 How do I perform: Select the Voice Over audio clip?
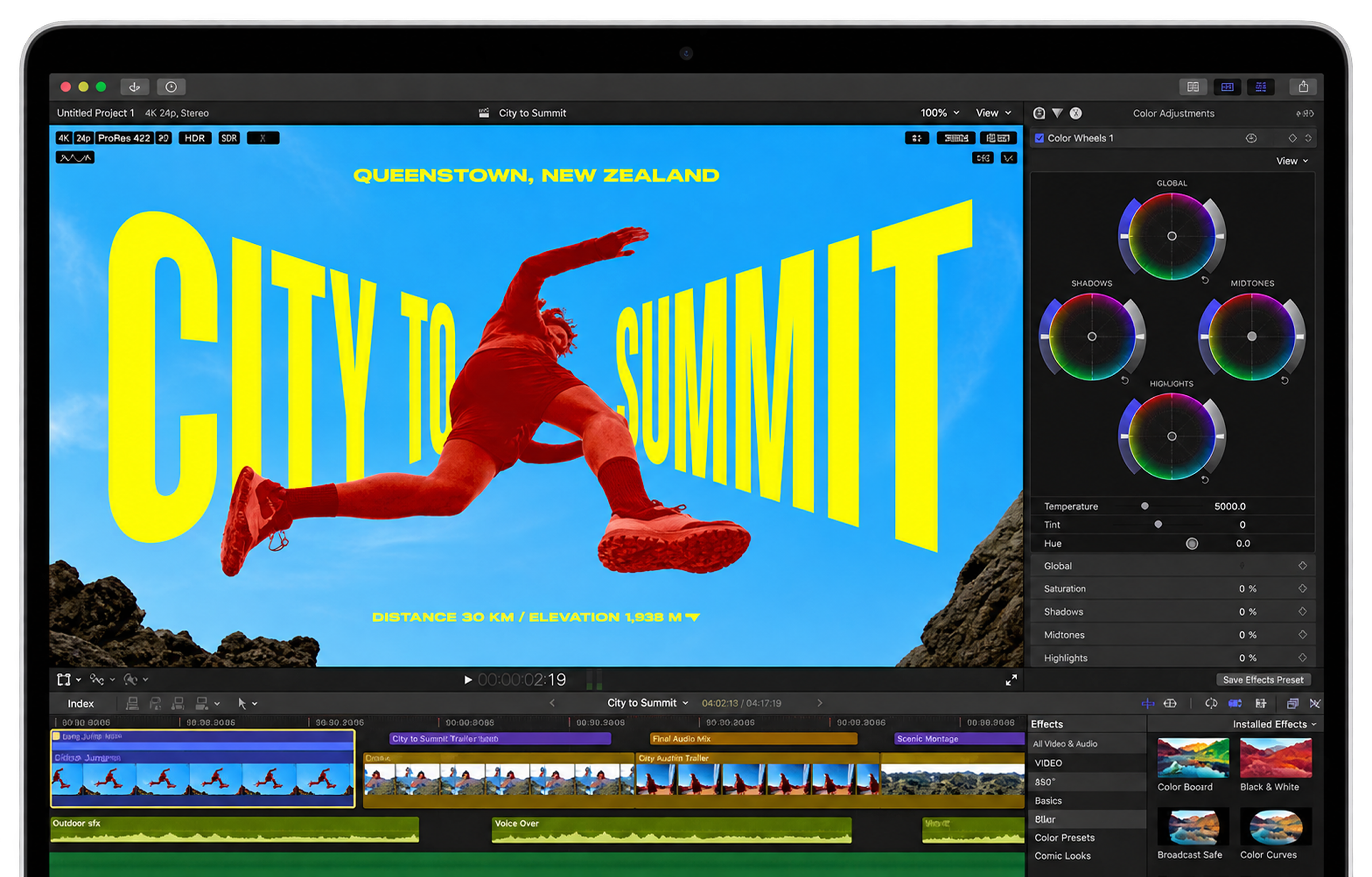(x=670, y=830)
